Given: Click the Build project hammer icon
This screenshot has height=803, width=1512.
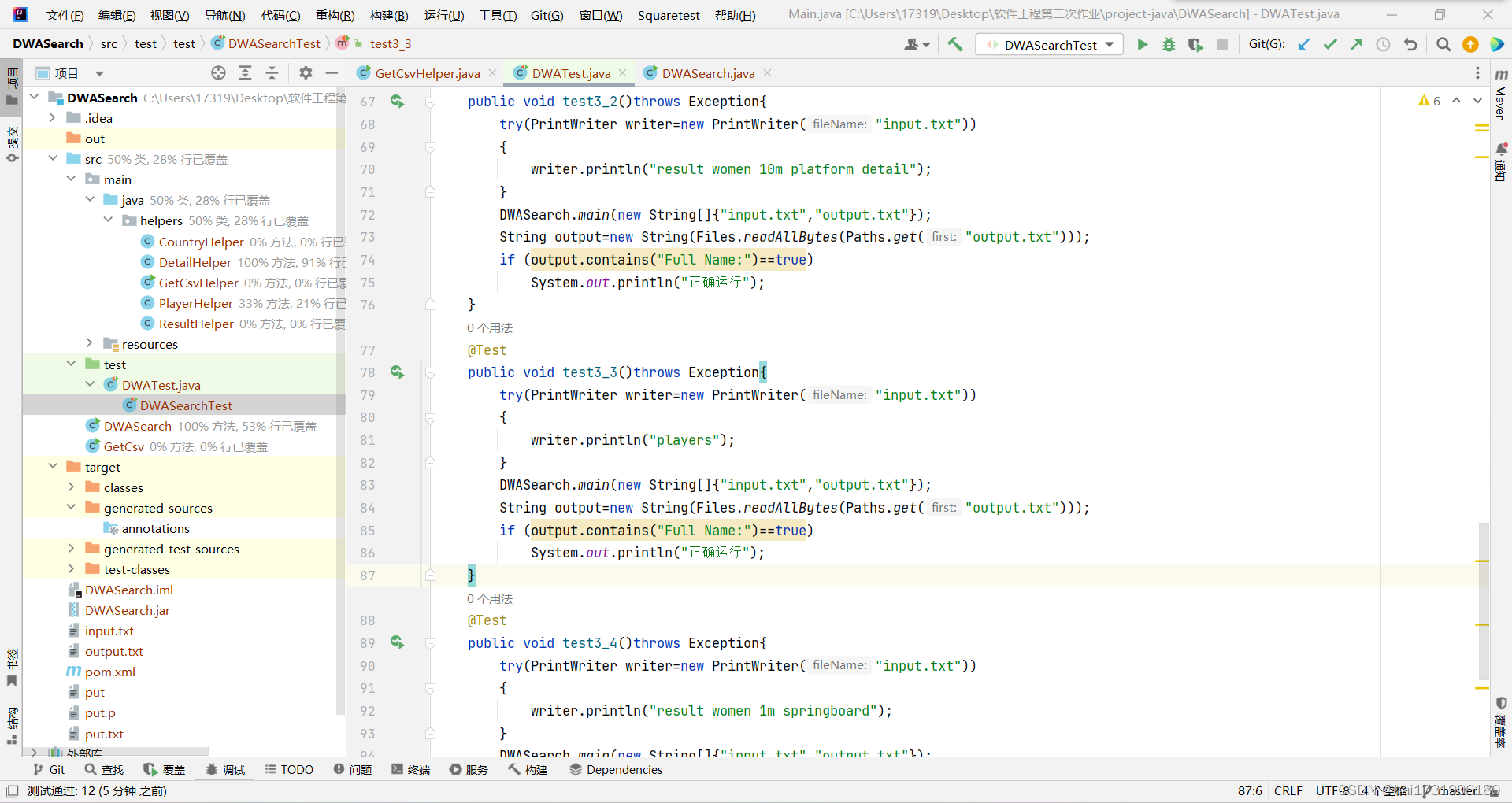Looking at the screenshot, I should tap(954, 44).
